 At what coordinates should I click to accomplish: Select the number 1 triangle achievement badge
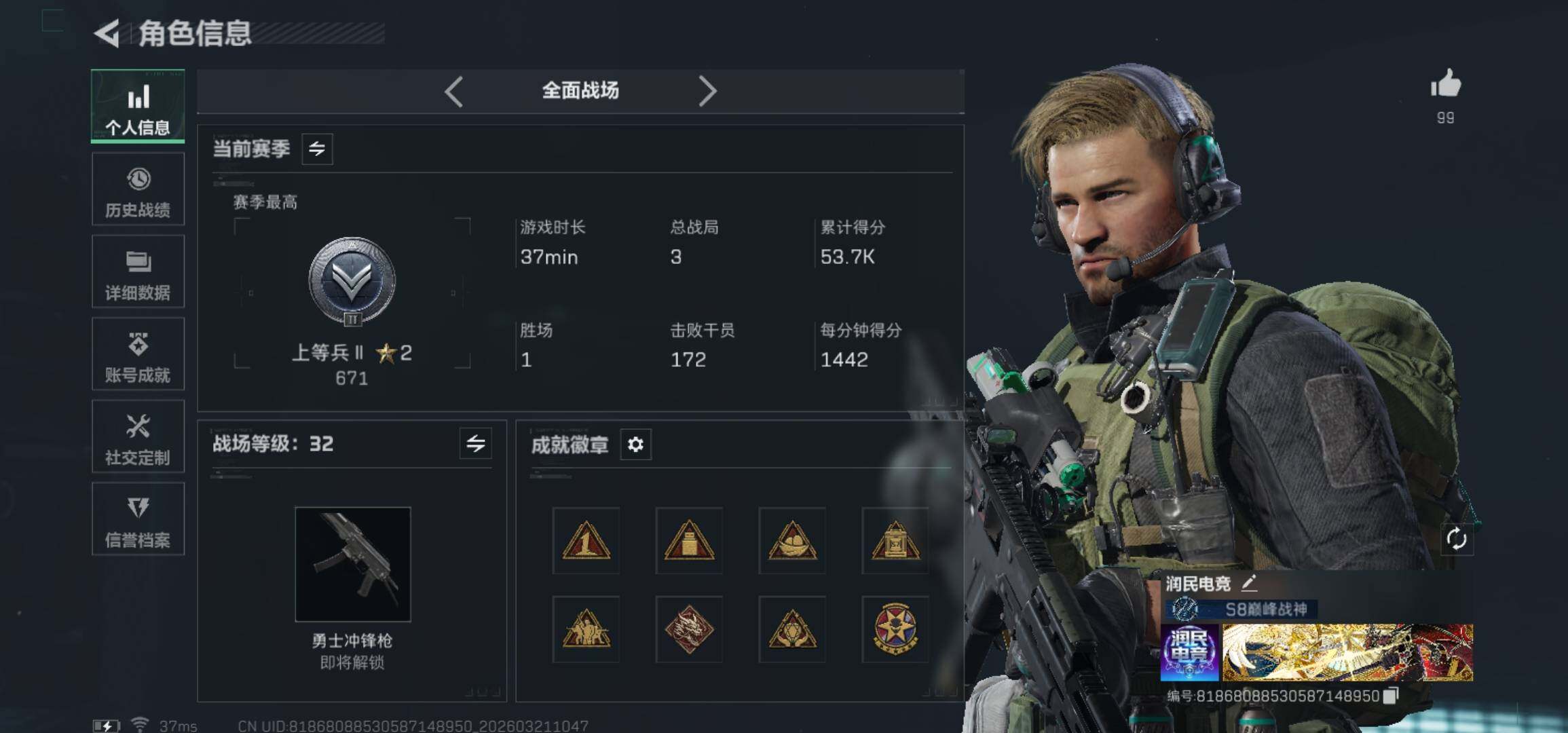pos(586,541)
